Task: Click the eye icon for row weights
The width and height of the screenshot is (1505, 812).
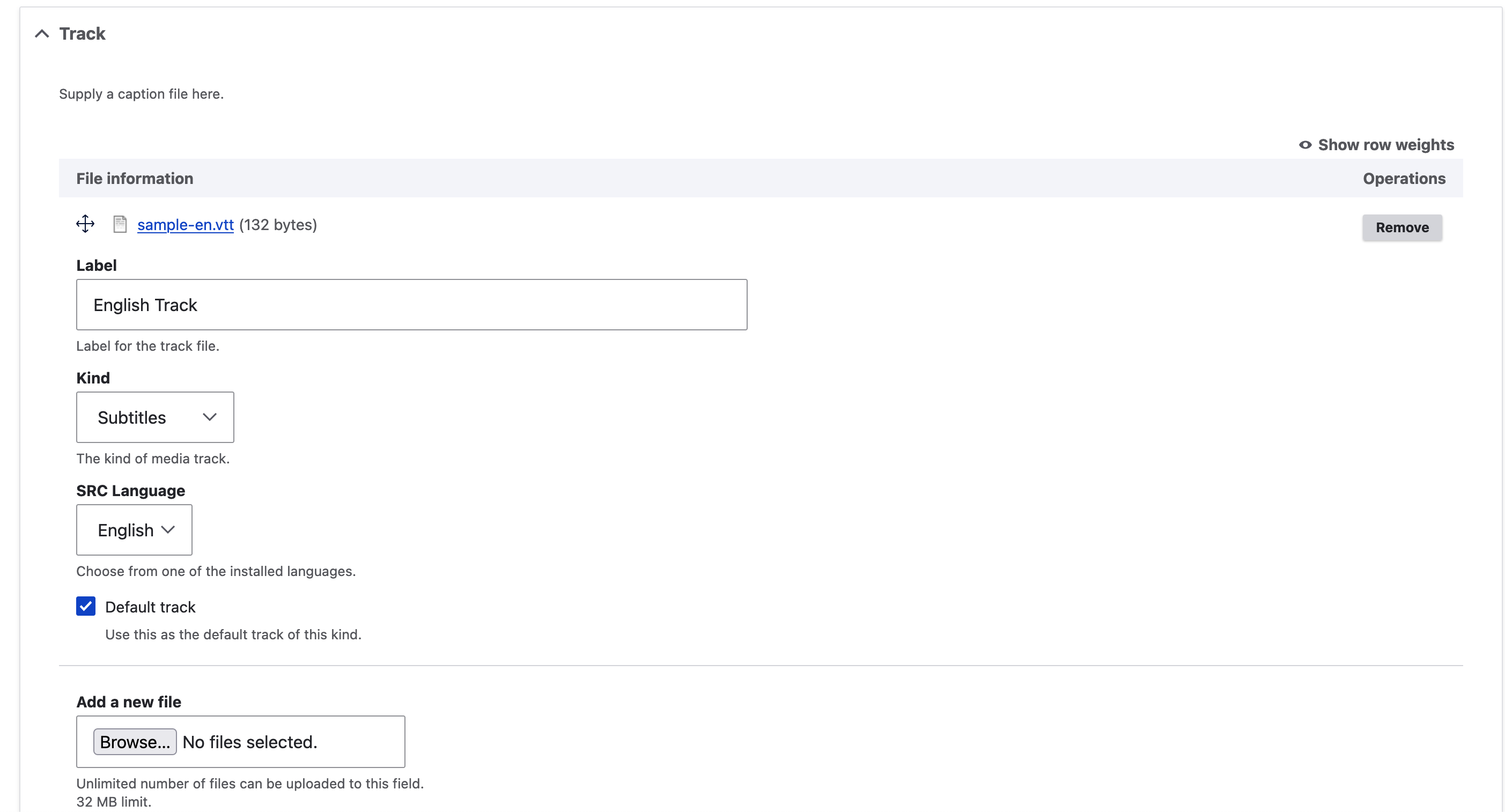Action: (1305, 144)
